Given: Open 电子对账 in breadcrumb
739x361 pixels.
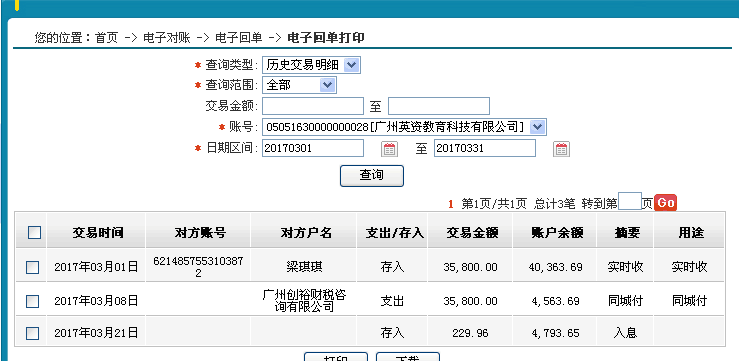Looking at the screenshot, I should point(167,38).
